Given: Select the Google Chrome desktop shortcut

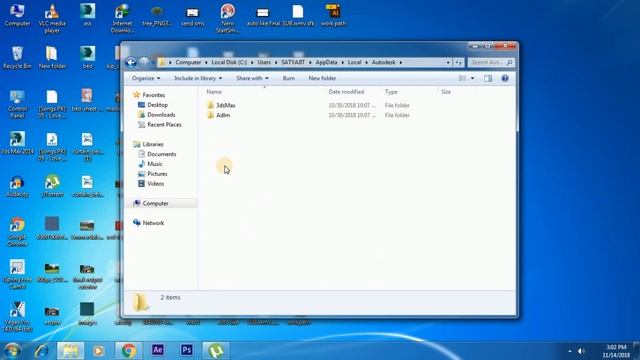Looking at the screenshot, I should point(17,232).
